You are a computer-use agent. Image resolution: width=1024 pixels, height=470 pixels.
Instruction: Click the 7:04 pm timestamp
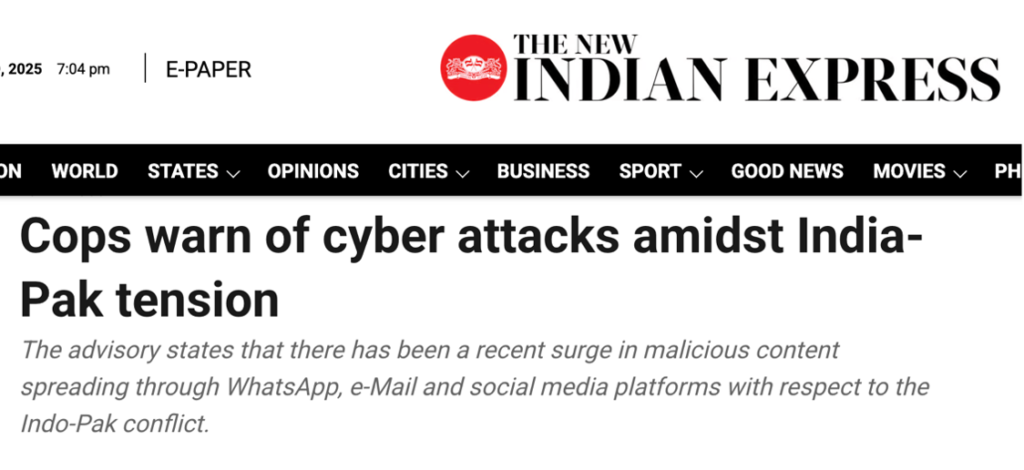(x=83, y=69)
